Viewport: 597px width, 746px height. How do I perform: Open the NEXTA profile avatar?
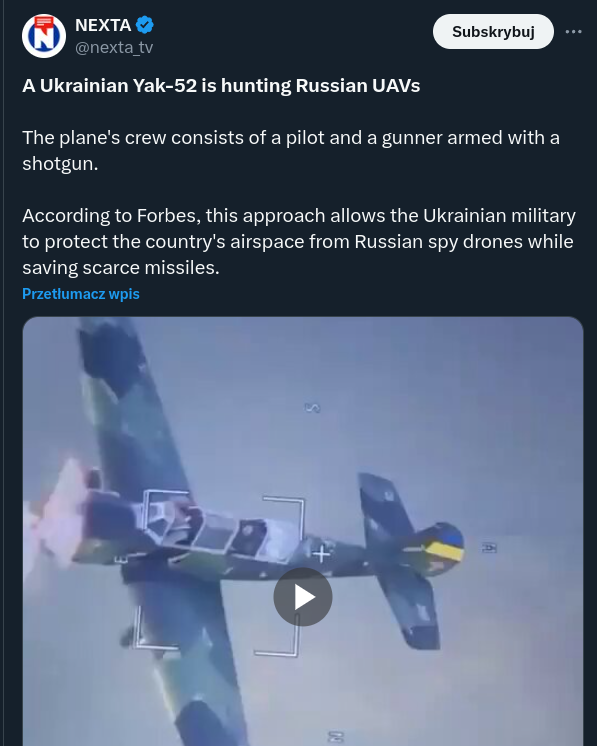44,36
